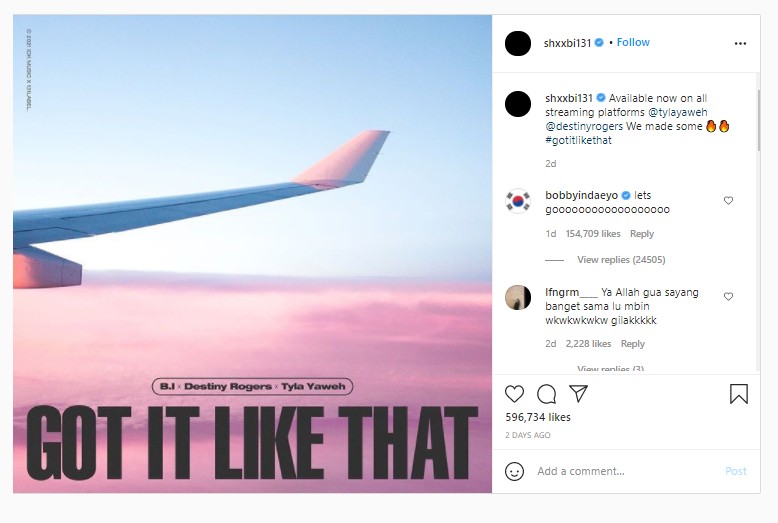Save post with bookmark icon
This screenshot has height=523, width=778.
click(x=739, y=394)
